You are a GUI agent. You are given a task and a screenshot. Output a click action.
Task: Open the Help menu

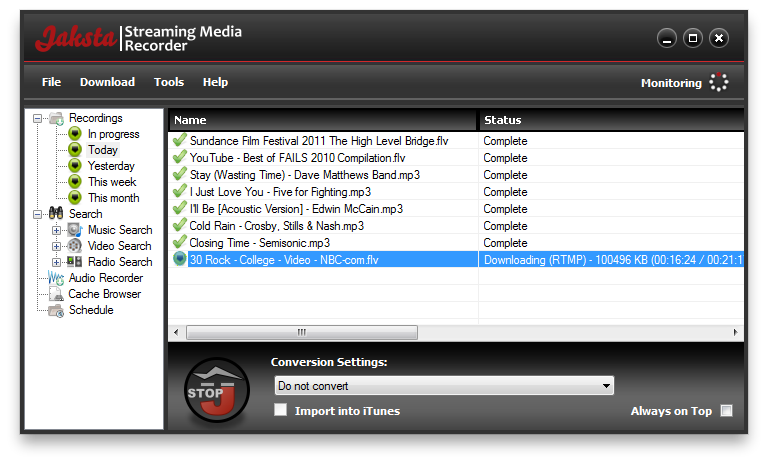pos(216,82)
